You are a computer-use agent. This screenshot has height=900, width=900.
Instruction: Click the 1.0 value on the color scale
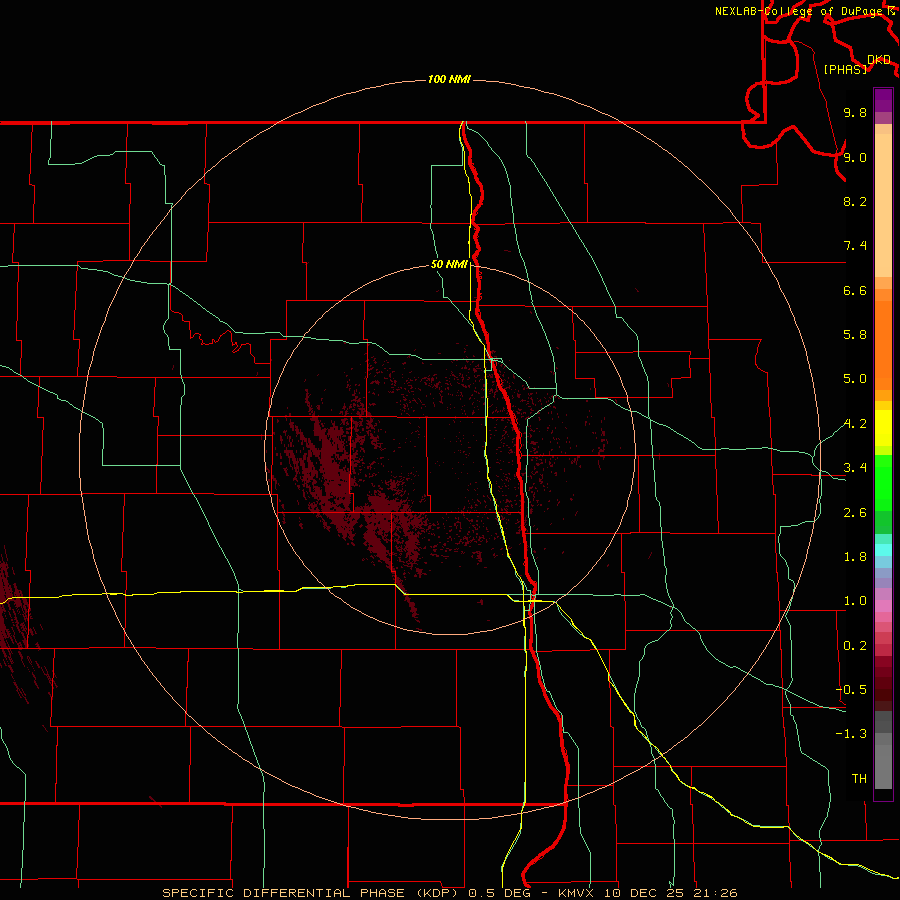(x=855, y=601)
